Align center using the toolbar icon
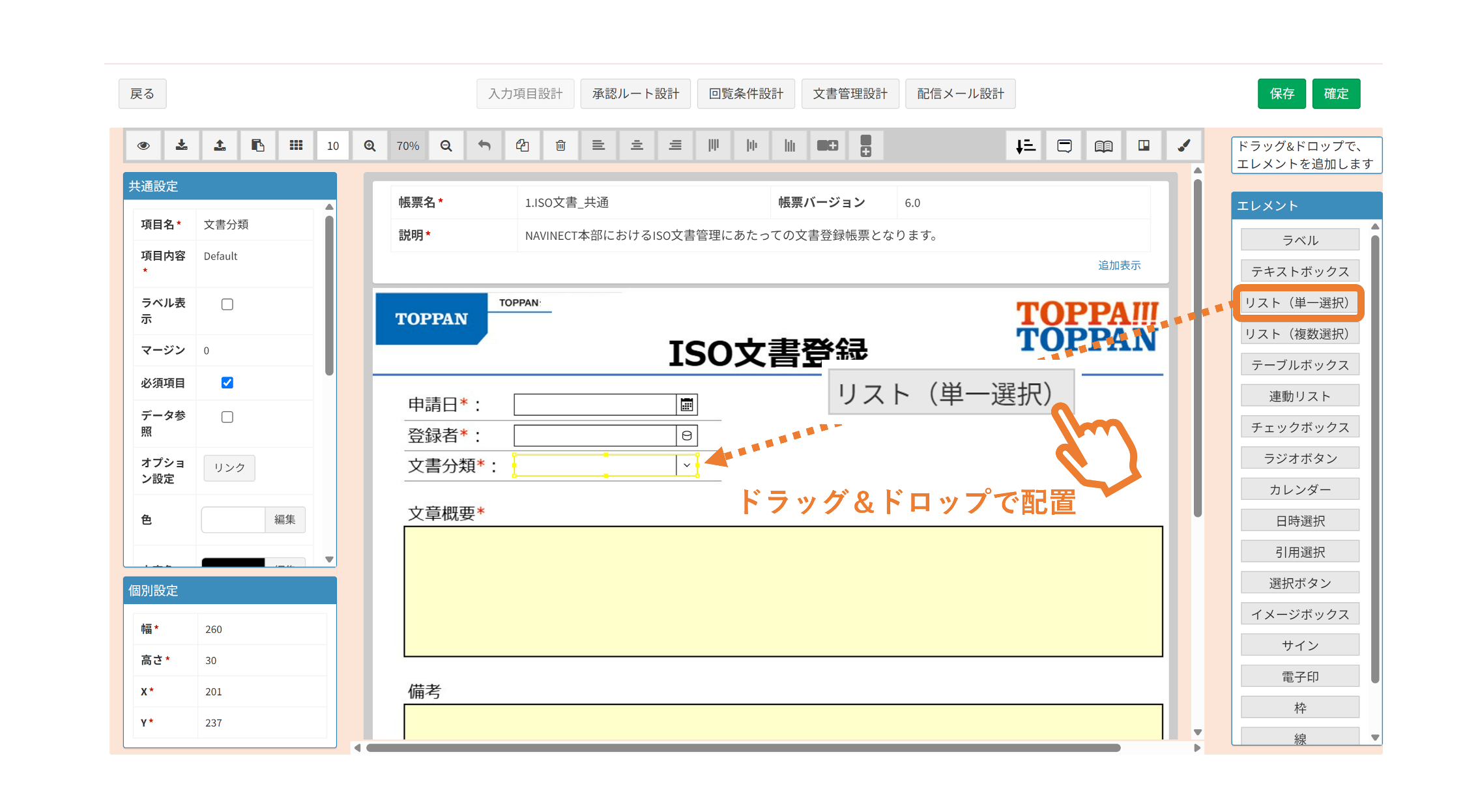1463x812 pixels. coord(637,145)
